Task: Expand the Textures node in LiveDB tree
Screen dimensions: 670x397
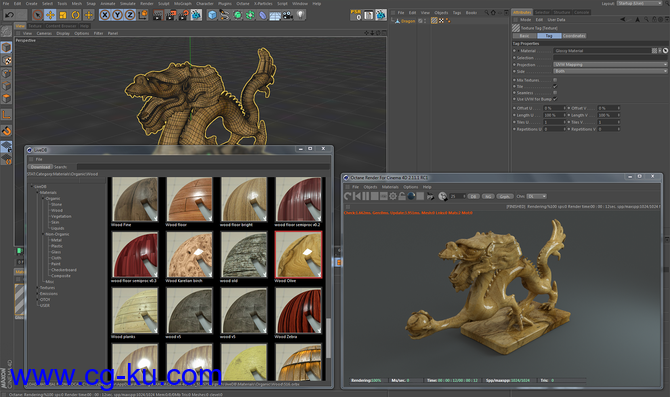Action: pos(37,288)
